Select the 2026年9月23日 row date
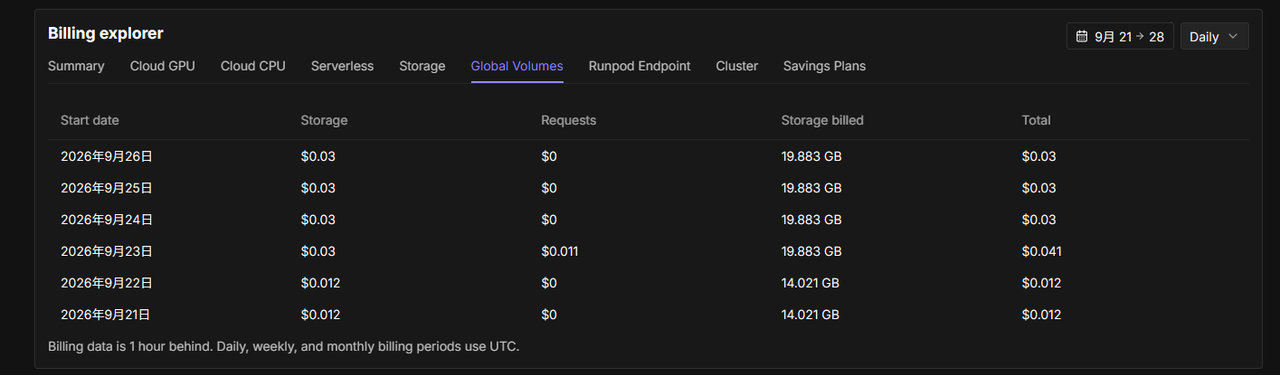The height and width of the screenshot is (375, 1280). (106, 251)
